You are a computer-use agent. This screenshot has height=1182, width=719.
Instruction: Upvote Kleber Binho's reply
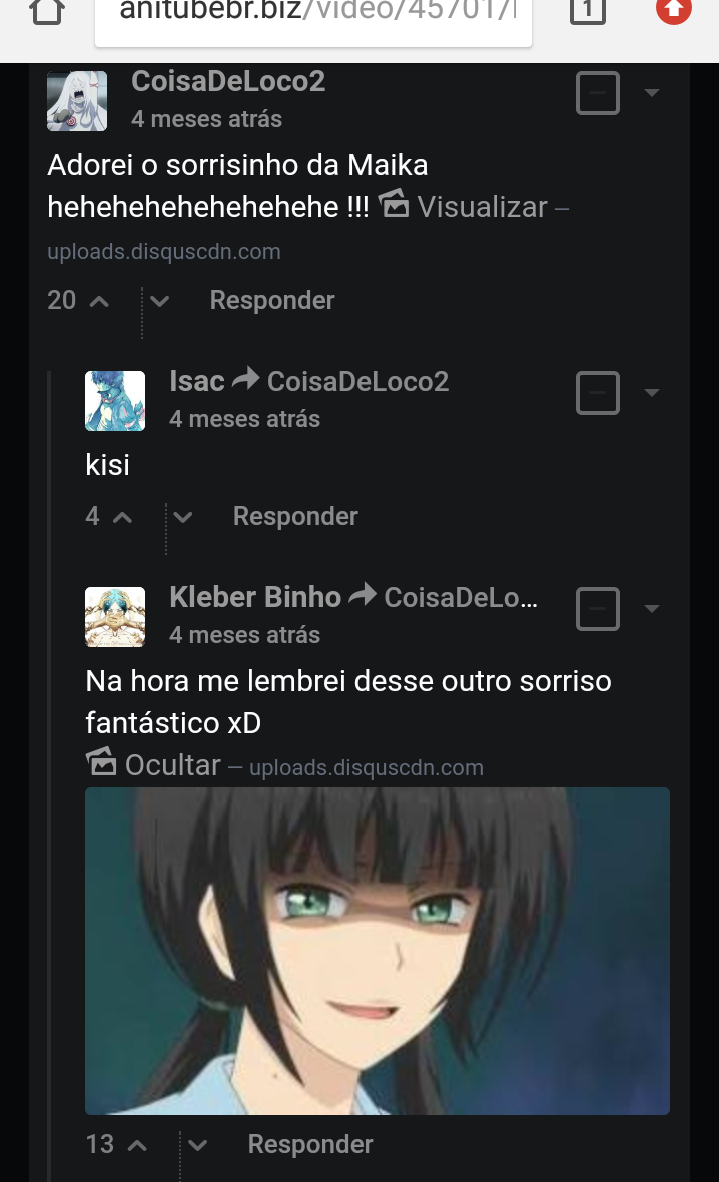pyautogui.click(x=137, y=1145)
